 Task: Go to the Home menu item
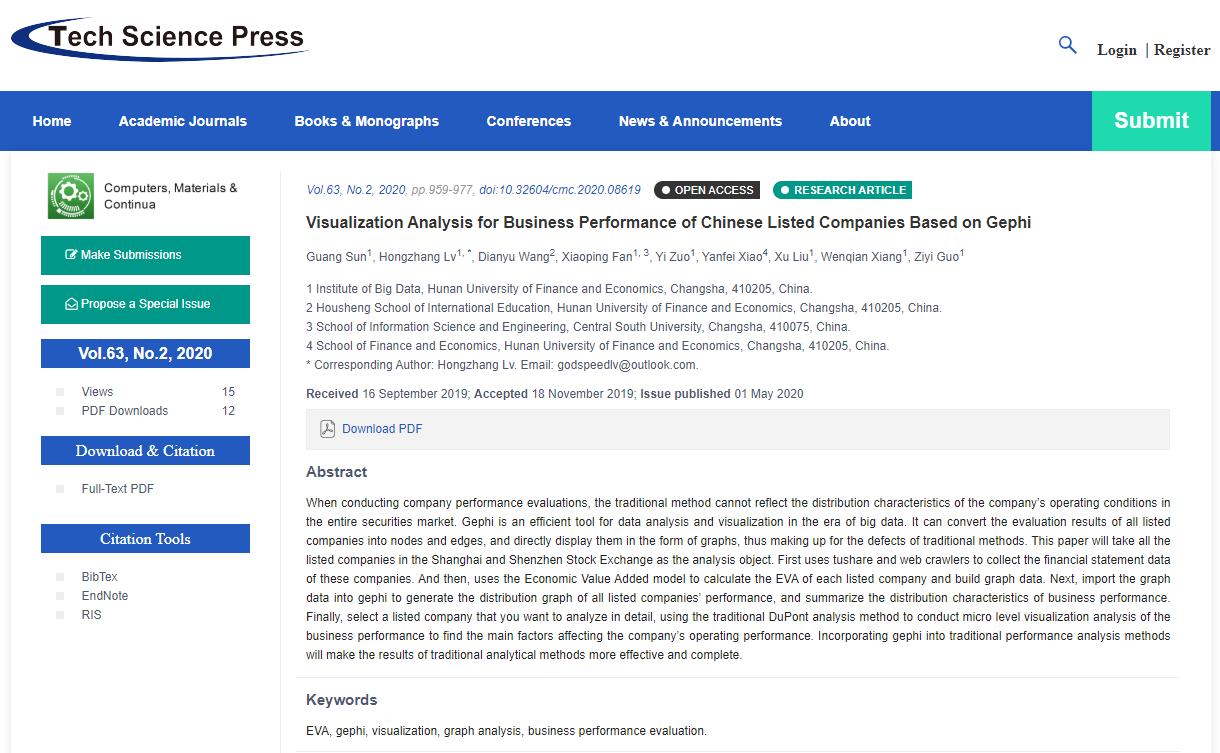coord(52,121)
